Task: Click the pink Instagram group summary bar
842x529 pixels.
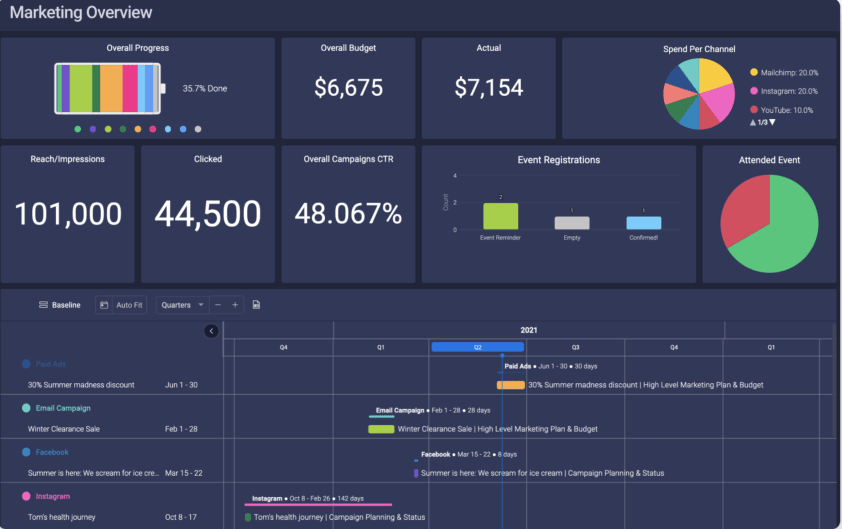Action: pos(318,504)
